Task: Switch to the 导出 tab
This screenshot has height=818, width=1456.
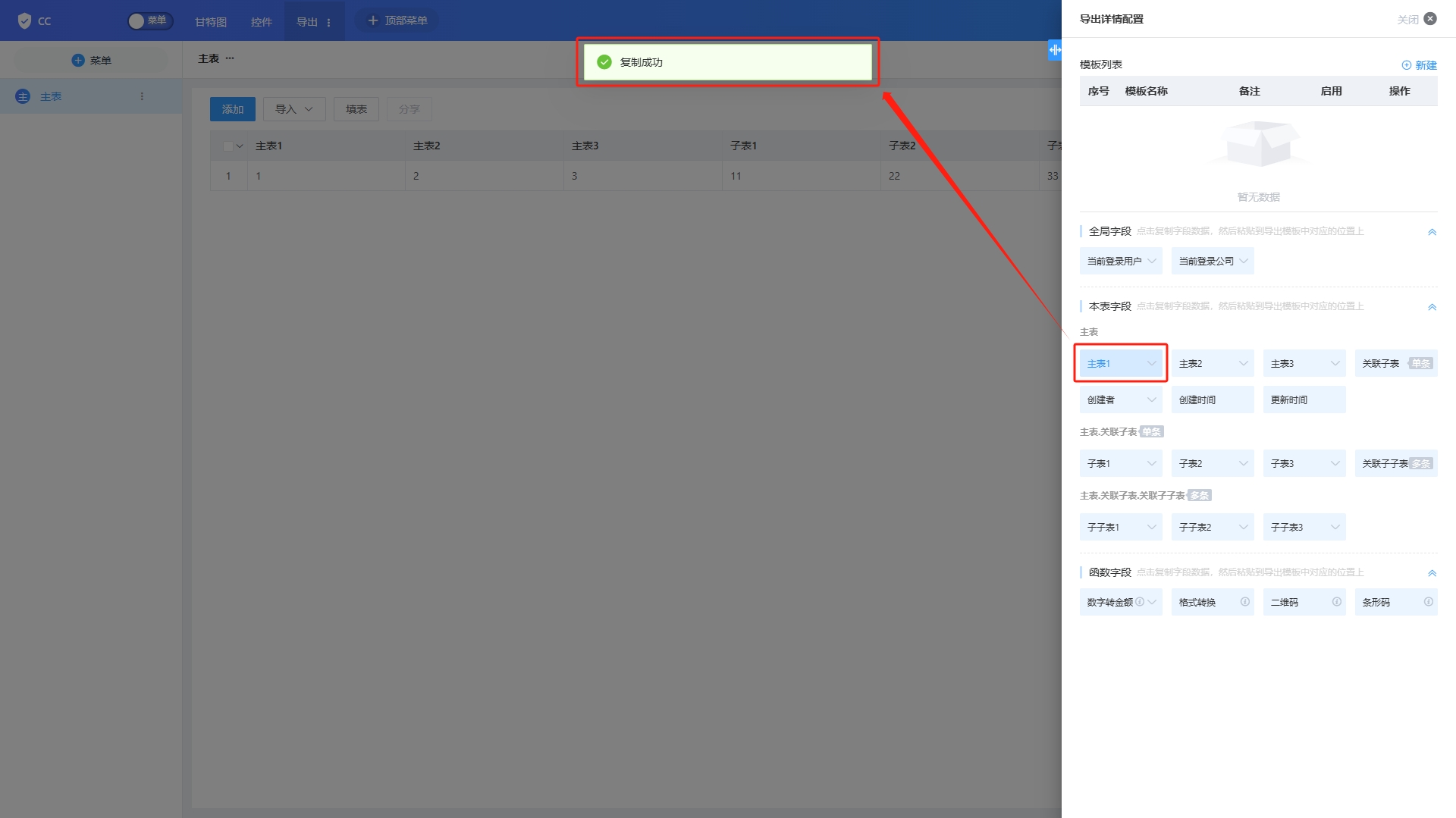Action: pos(306,21)
